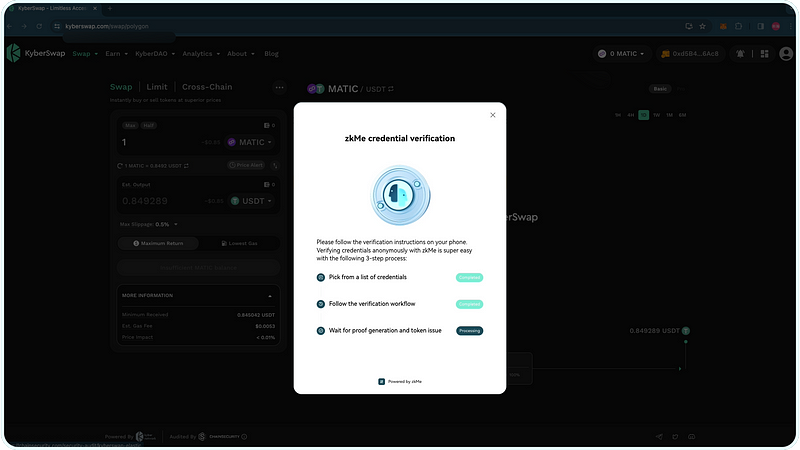The height and width of the screenshot is (450, 800).
Task: Click the Half amount button
Action: click(148, 126)
